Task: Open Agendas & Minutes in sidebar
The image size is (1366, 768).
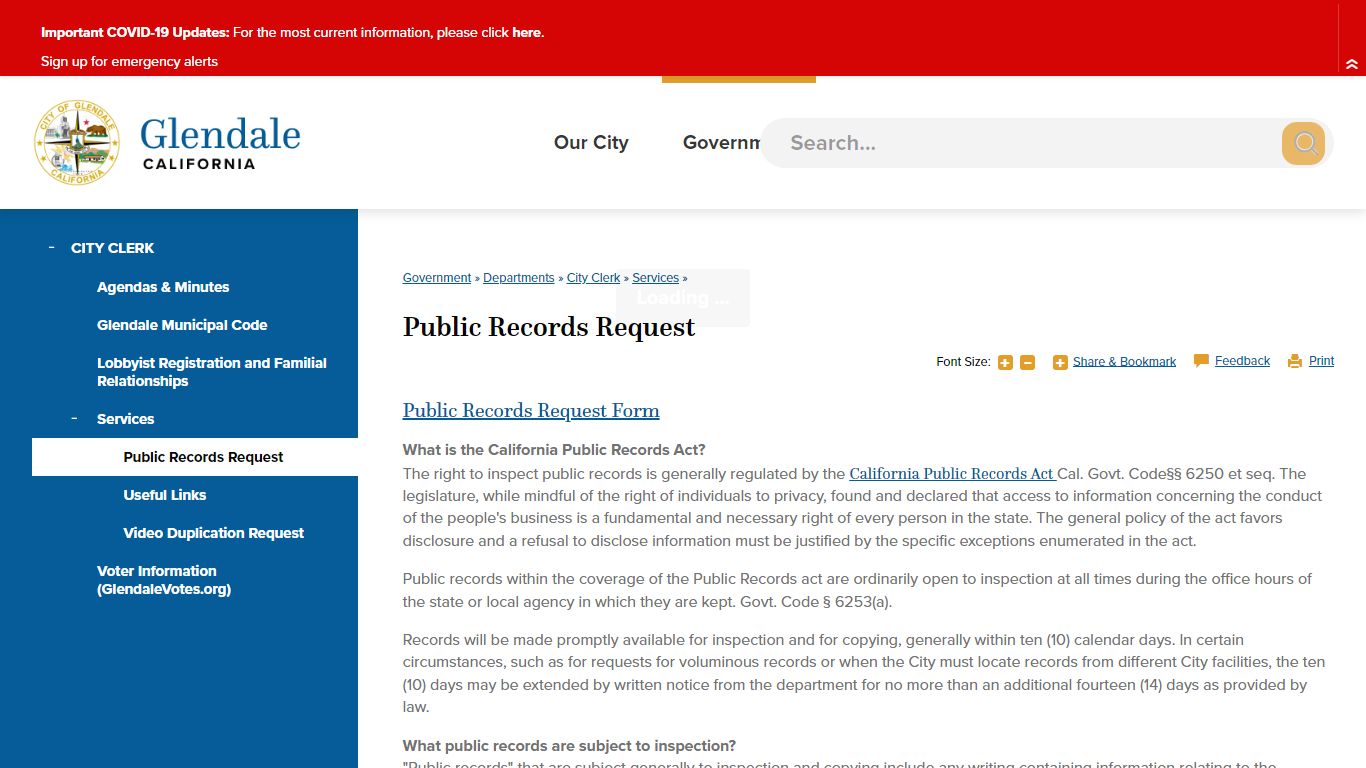Action: tap(163, 287)
